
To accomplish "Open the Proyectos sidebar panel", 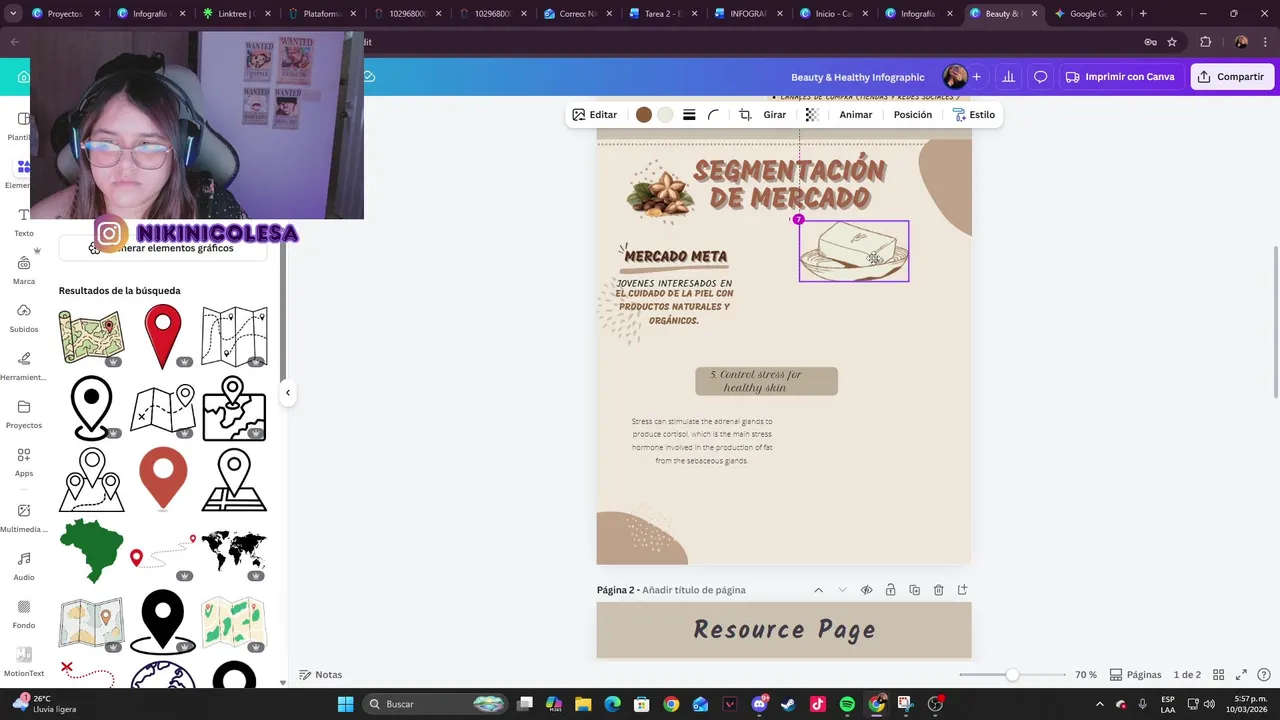I will coord(24,414).
